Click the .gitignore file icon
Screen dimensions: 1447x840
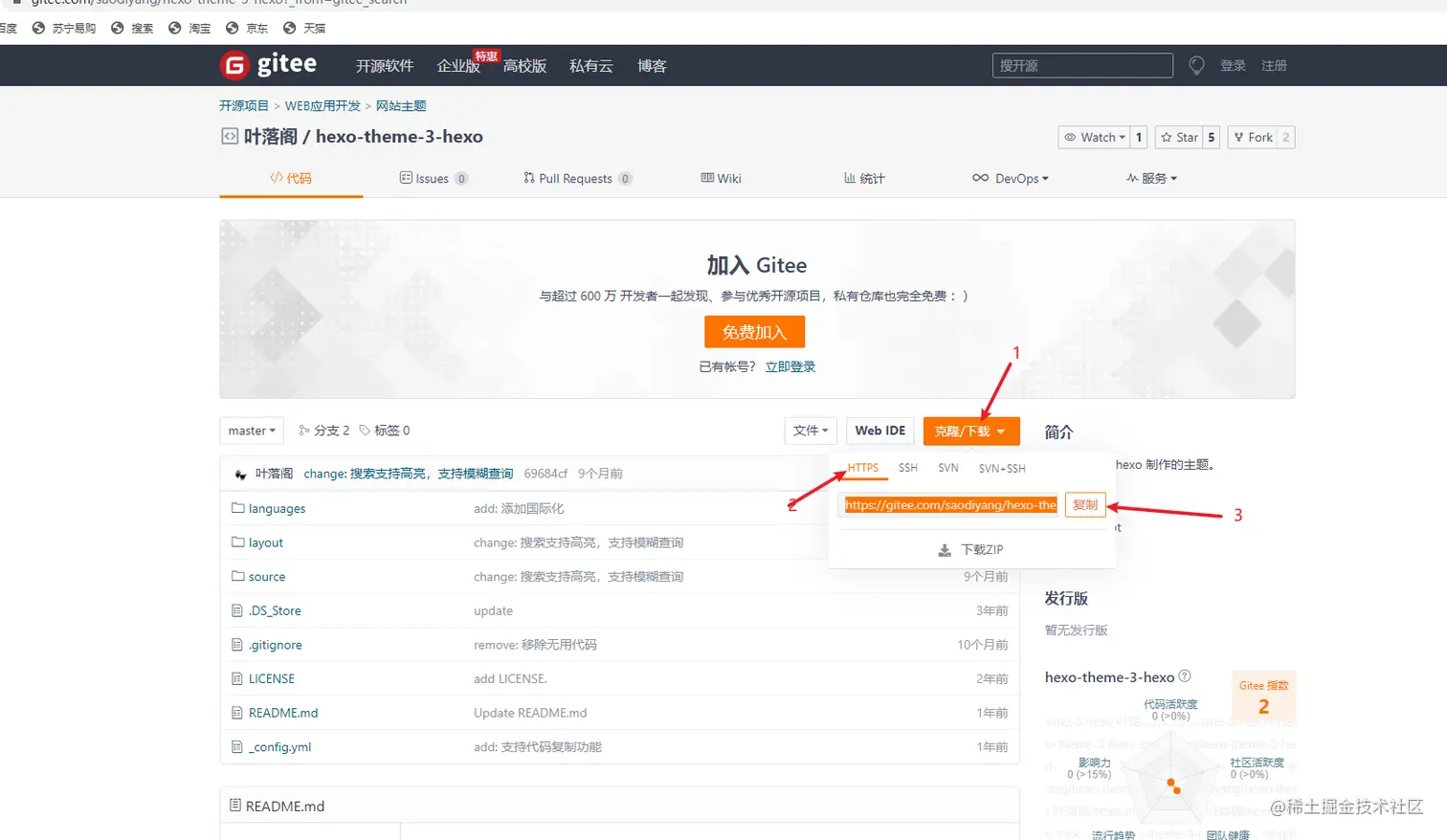click(x=237, y=645)
